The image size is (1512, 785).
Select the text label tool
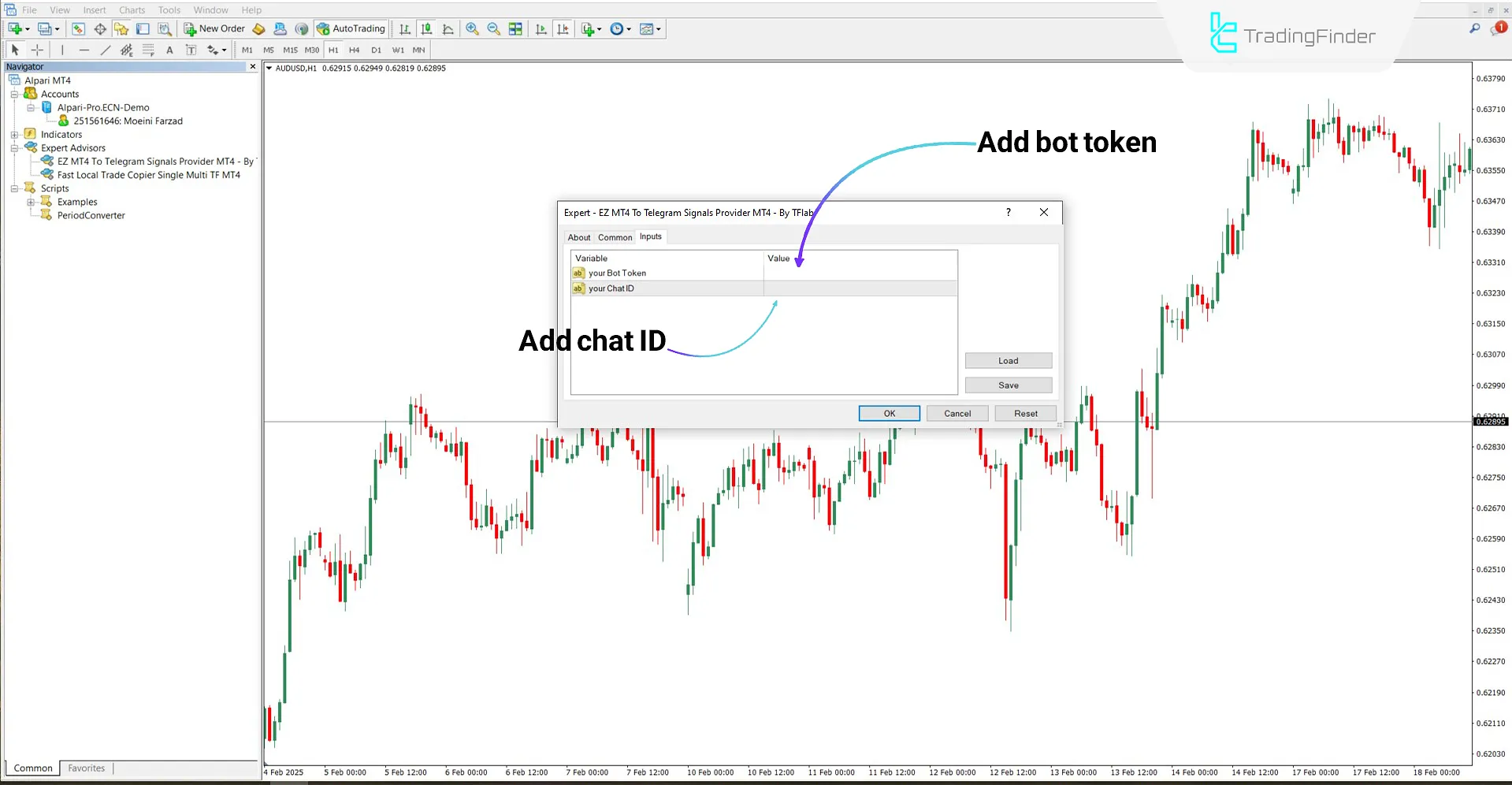(x=191, y=50)
